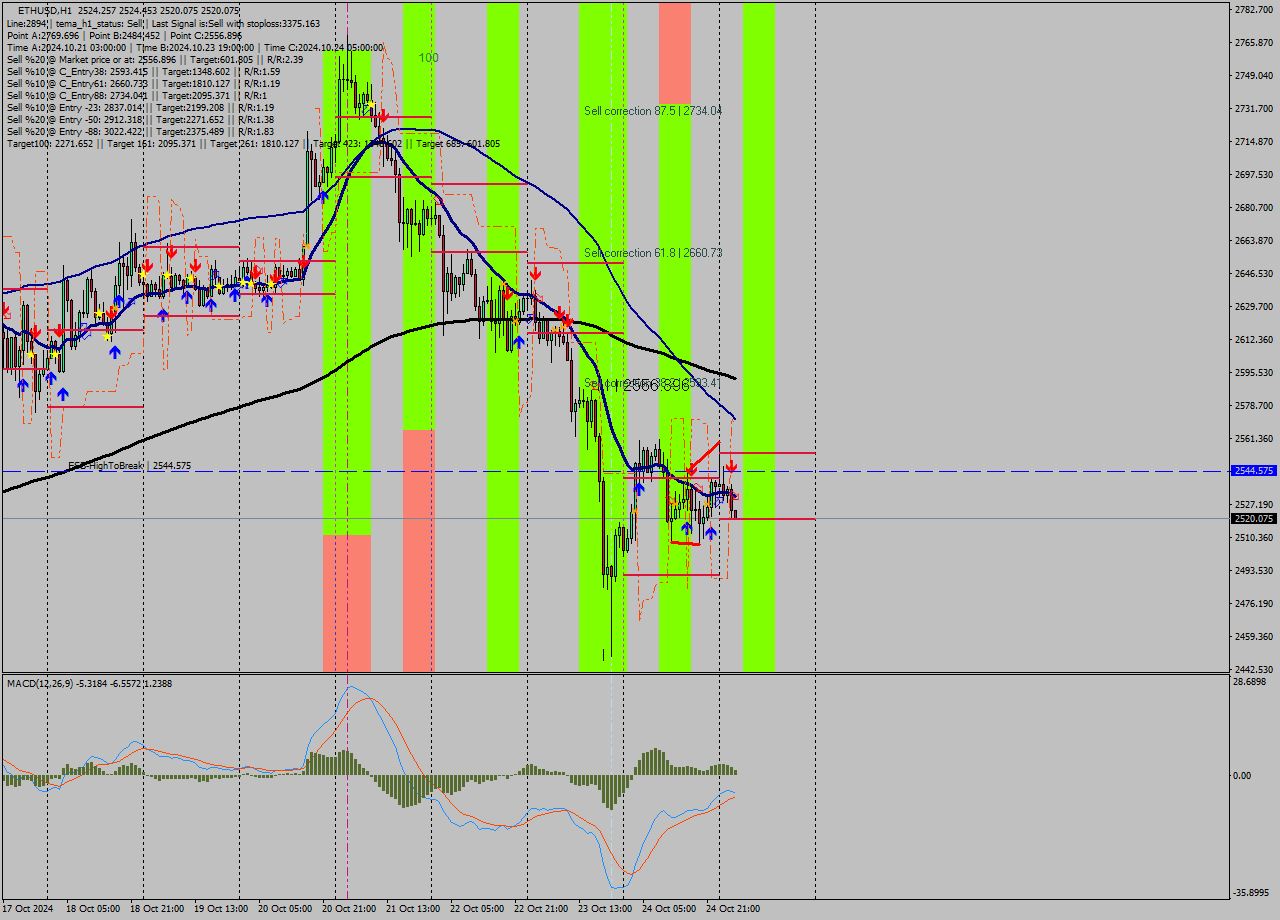Click the -35.8995 MACD scale value
Screen dimensions: 1280x920
(x=1252, y=892)
